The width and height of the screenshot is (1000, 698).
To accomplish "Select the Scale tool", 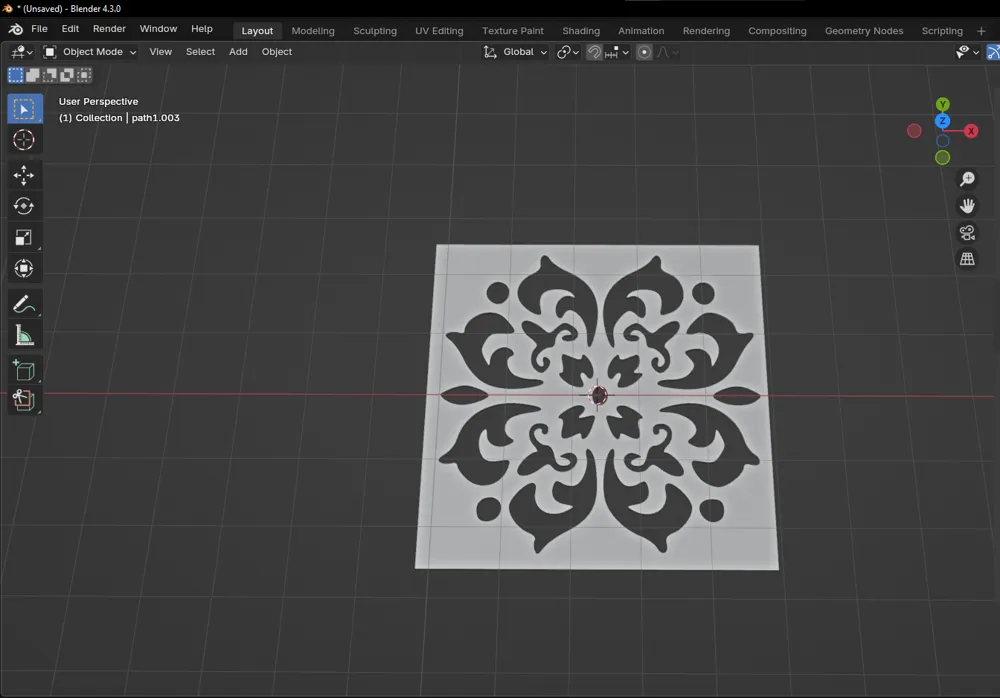I will point(24,237).
